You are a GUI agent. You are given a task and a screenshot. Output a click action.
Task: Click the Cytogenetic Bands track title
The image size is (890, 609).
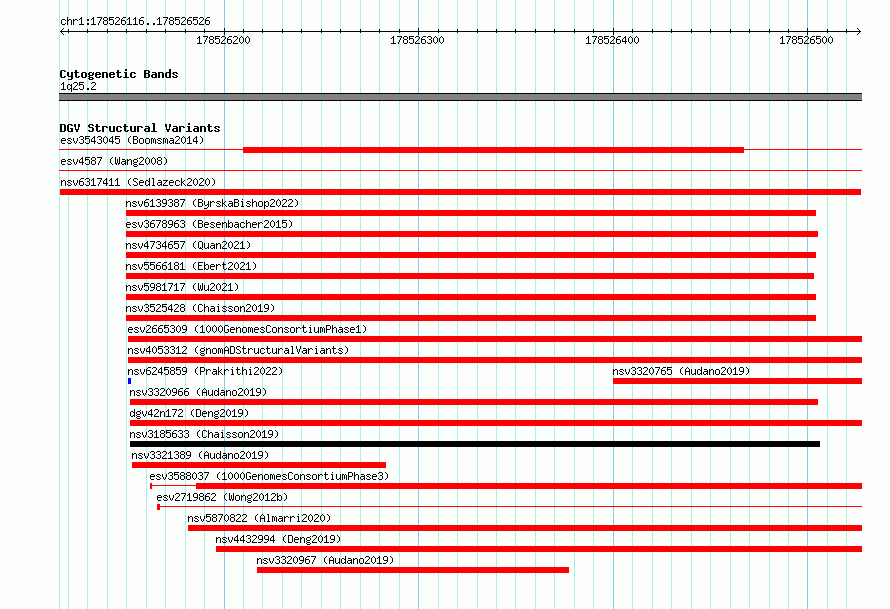(119, 74)
